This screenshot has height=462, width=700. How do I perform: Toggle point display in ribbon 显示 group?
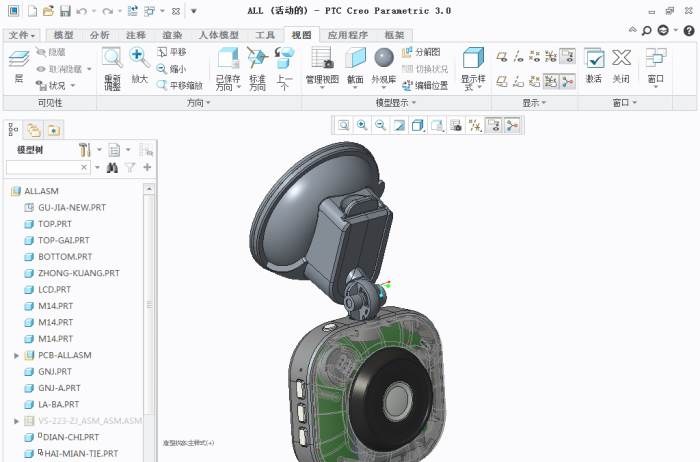(534, 56)
